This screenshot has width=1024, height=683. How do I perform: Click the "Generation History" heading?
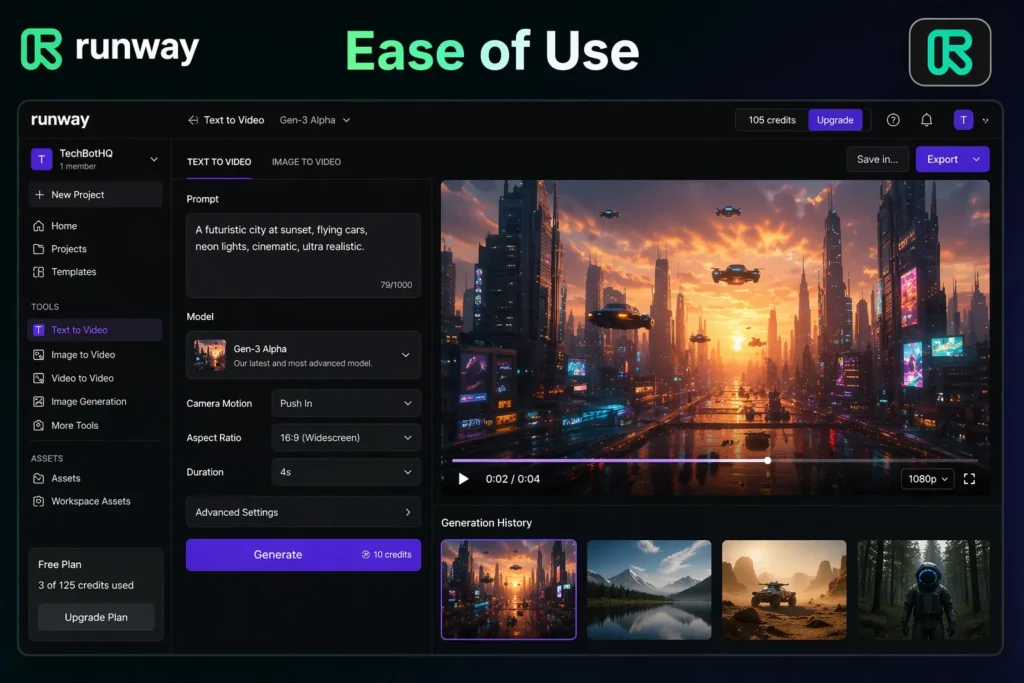click(x=487, y=522)
